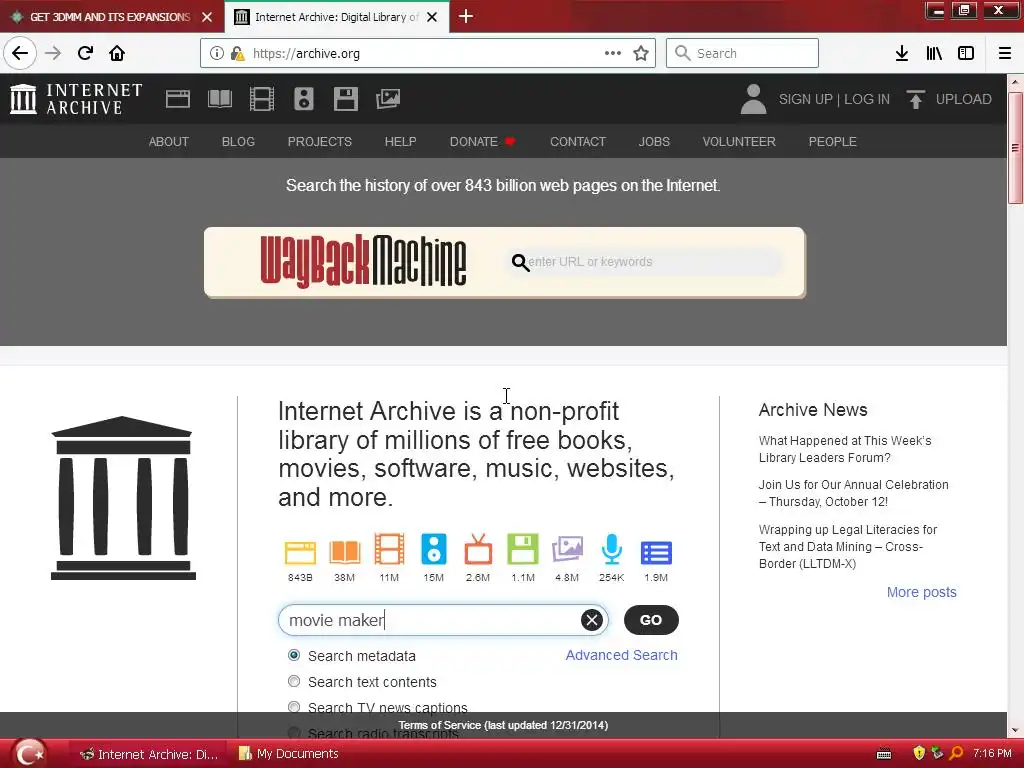Open the 15M audio collection icon
This screenshot has height=768, width=1024.
point(434,549)
